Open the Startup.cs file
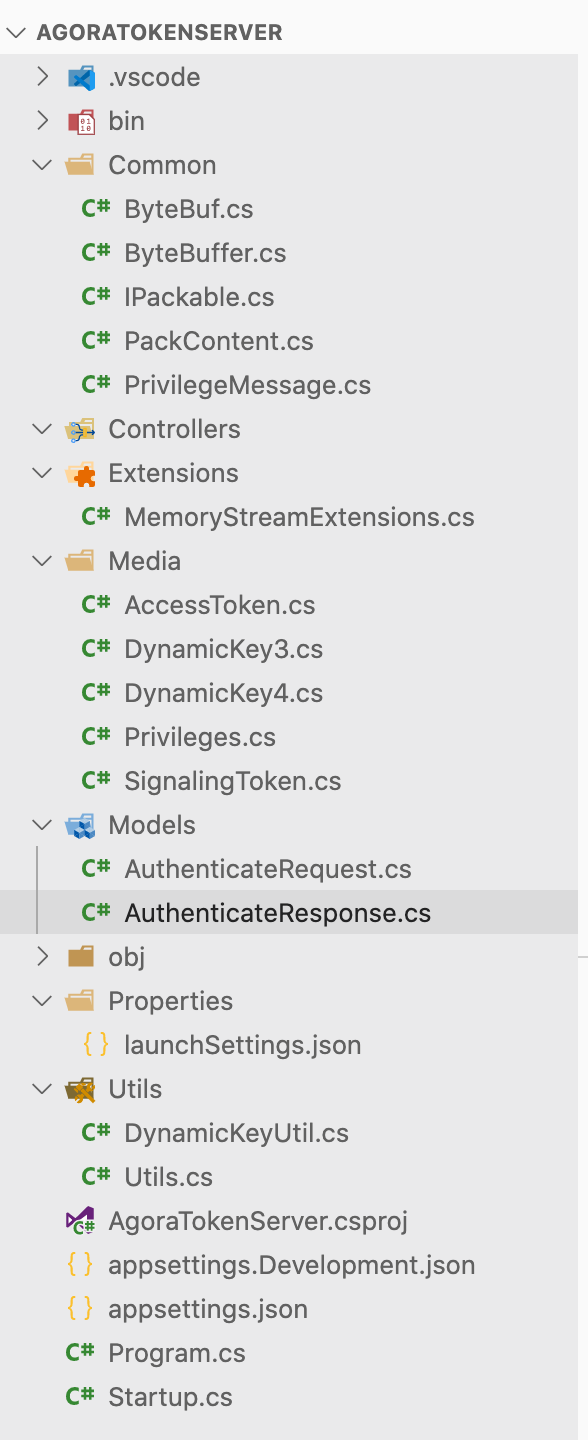588x1440 pixels. pyautogui.click(x=170, y=1397)
